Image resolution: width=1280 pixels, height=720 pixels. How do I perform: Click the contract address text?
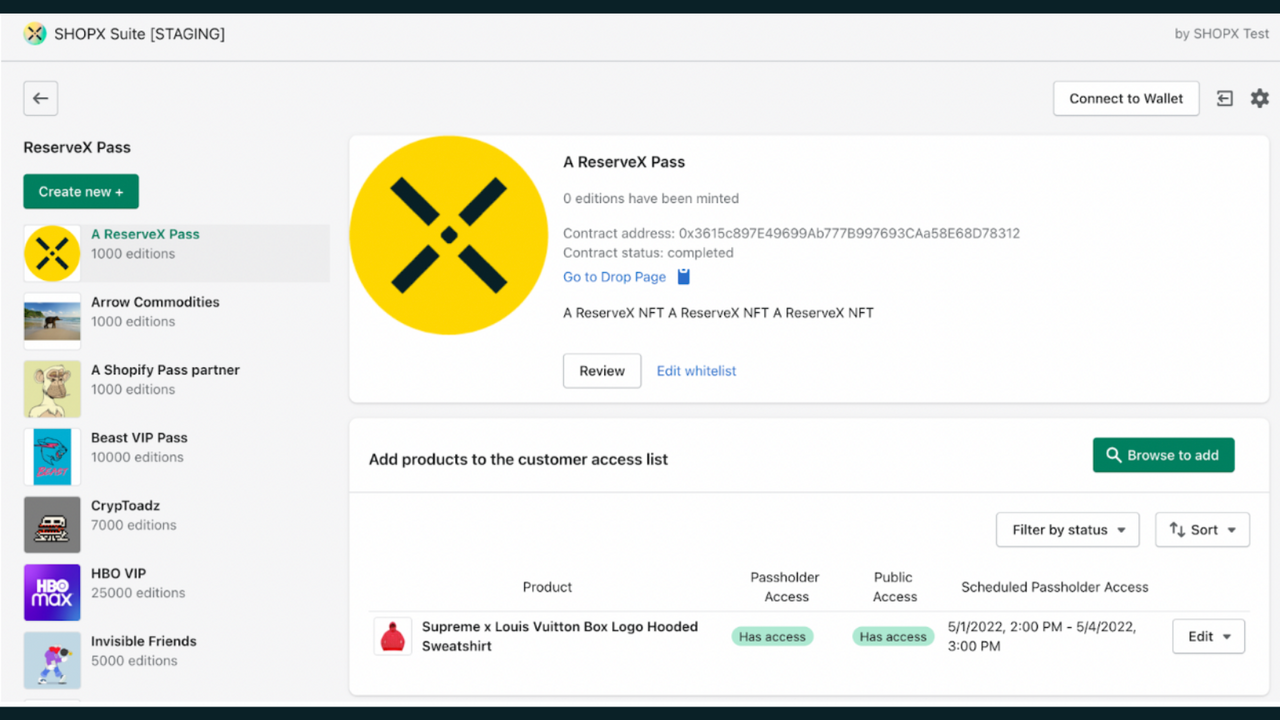pyautogui.click(x=791, y=233)
